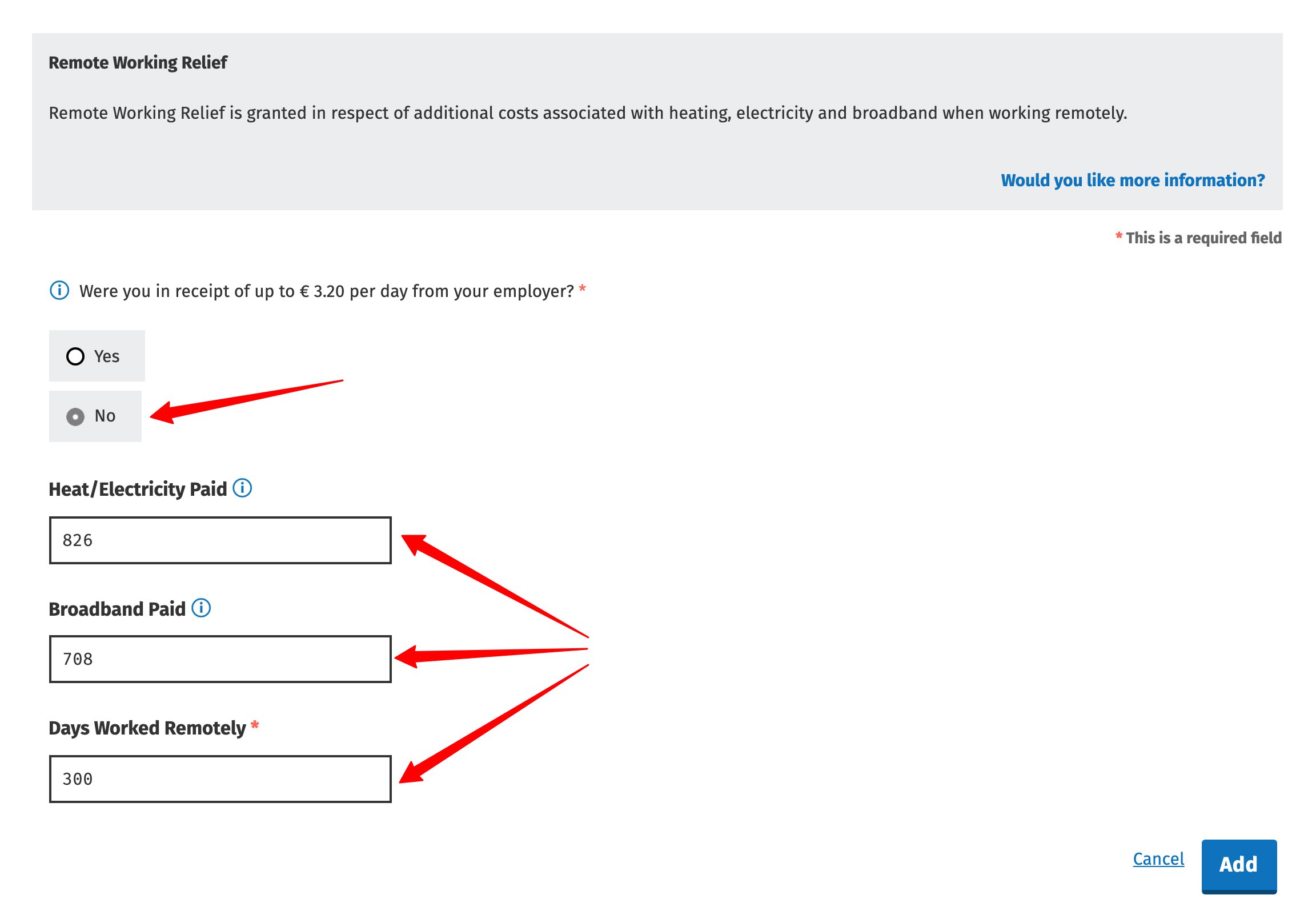The height and width of the screenshot is (923, 1316).
Task: Click the "Yes" option label text
Action: (x=107, y=356)
